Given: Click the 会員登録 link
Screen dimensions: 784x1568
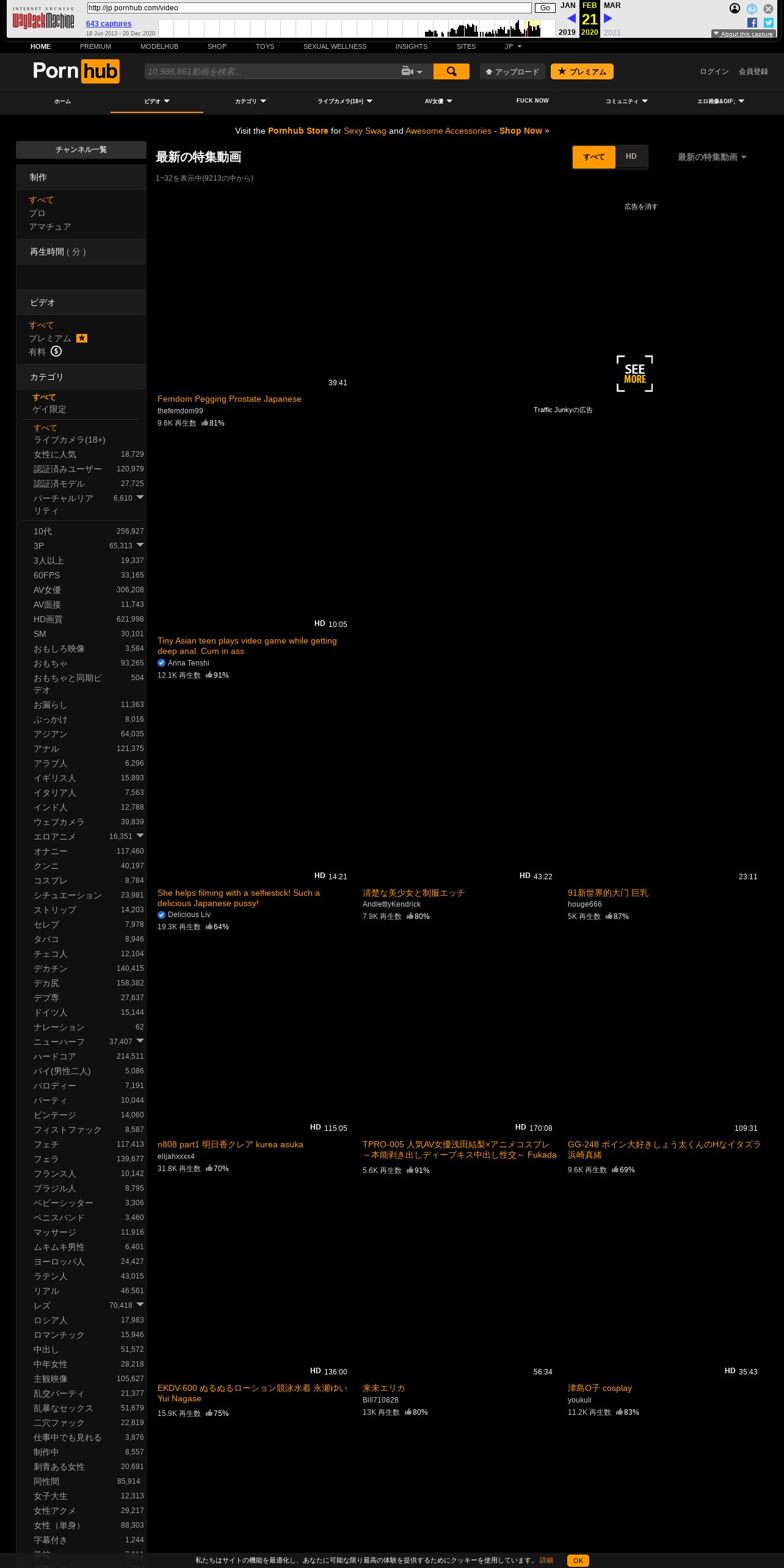Looking at the screenshot, I should coord(753,71).
